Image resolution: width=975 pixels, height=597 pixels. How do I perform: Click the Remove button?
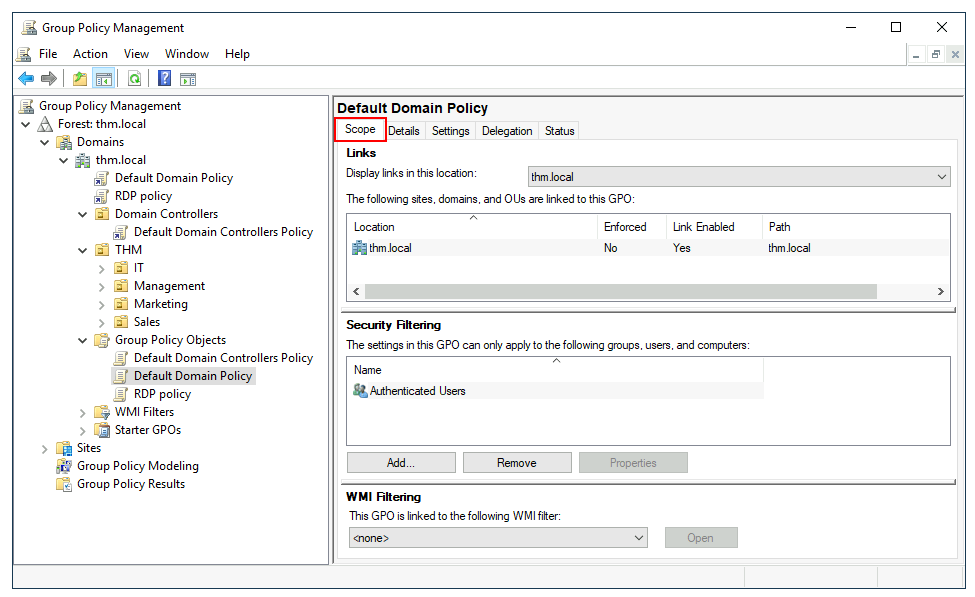517,463
